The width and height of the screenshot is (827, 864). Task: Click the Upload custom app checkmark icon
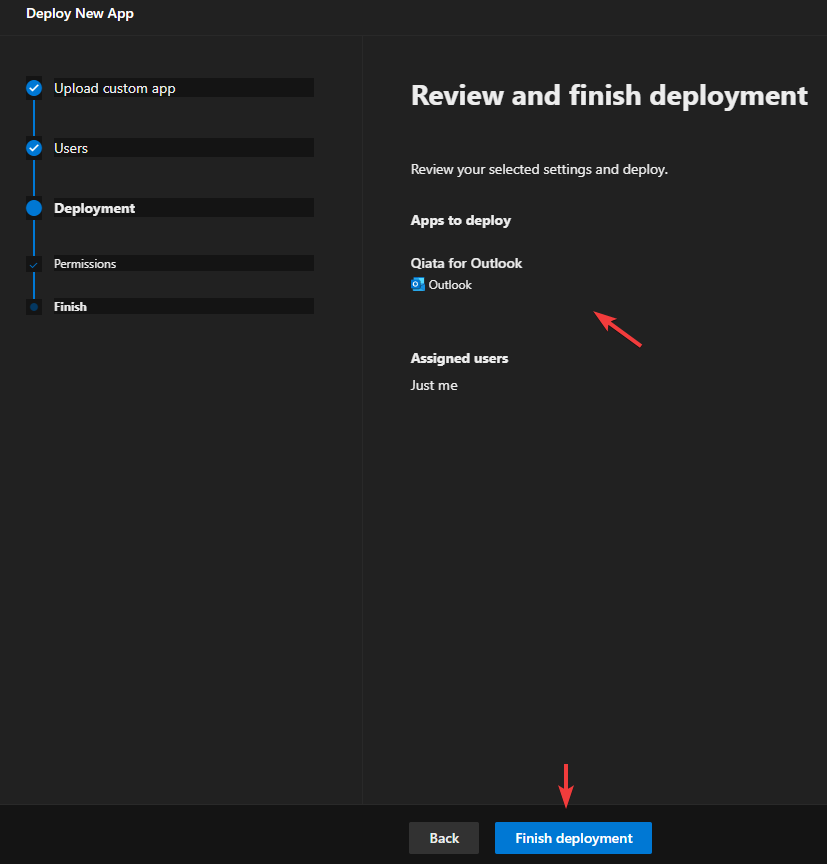[x=34, y=88]
